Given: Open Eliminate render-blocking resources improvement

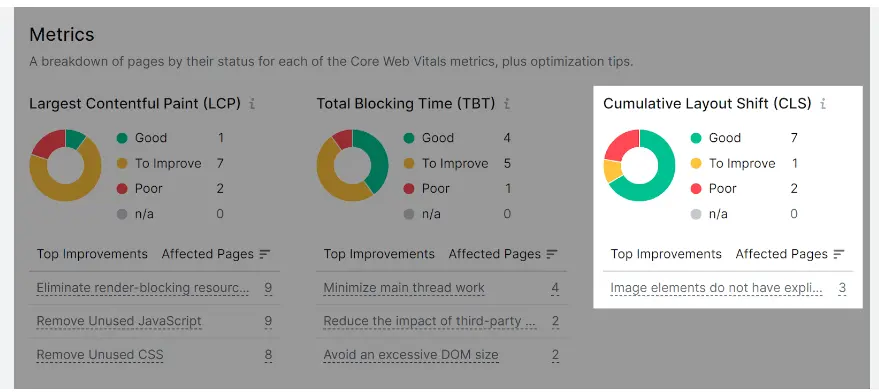Looking at the screenshot, I should point(143,288).
